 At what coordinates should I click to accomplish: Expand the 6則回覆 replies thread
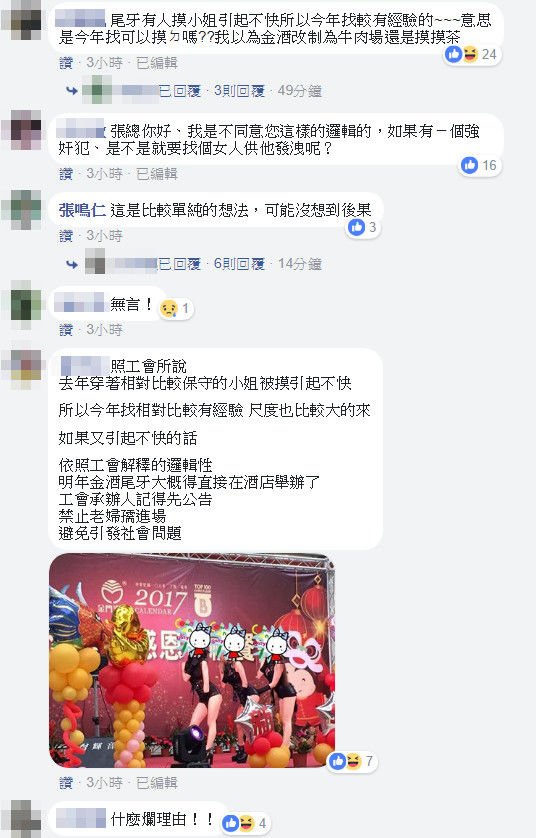click(x=239, y=264)
